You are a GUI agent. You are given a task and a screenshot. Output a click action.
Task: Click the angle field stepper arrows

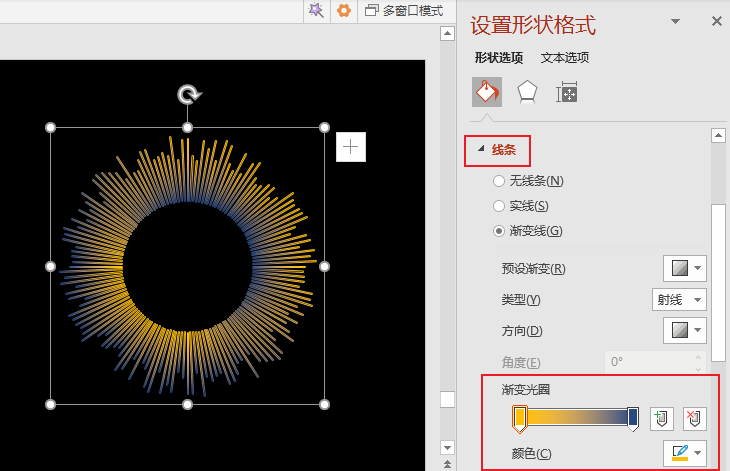pyautogui.click(x=698, y=362)
